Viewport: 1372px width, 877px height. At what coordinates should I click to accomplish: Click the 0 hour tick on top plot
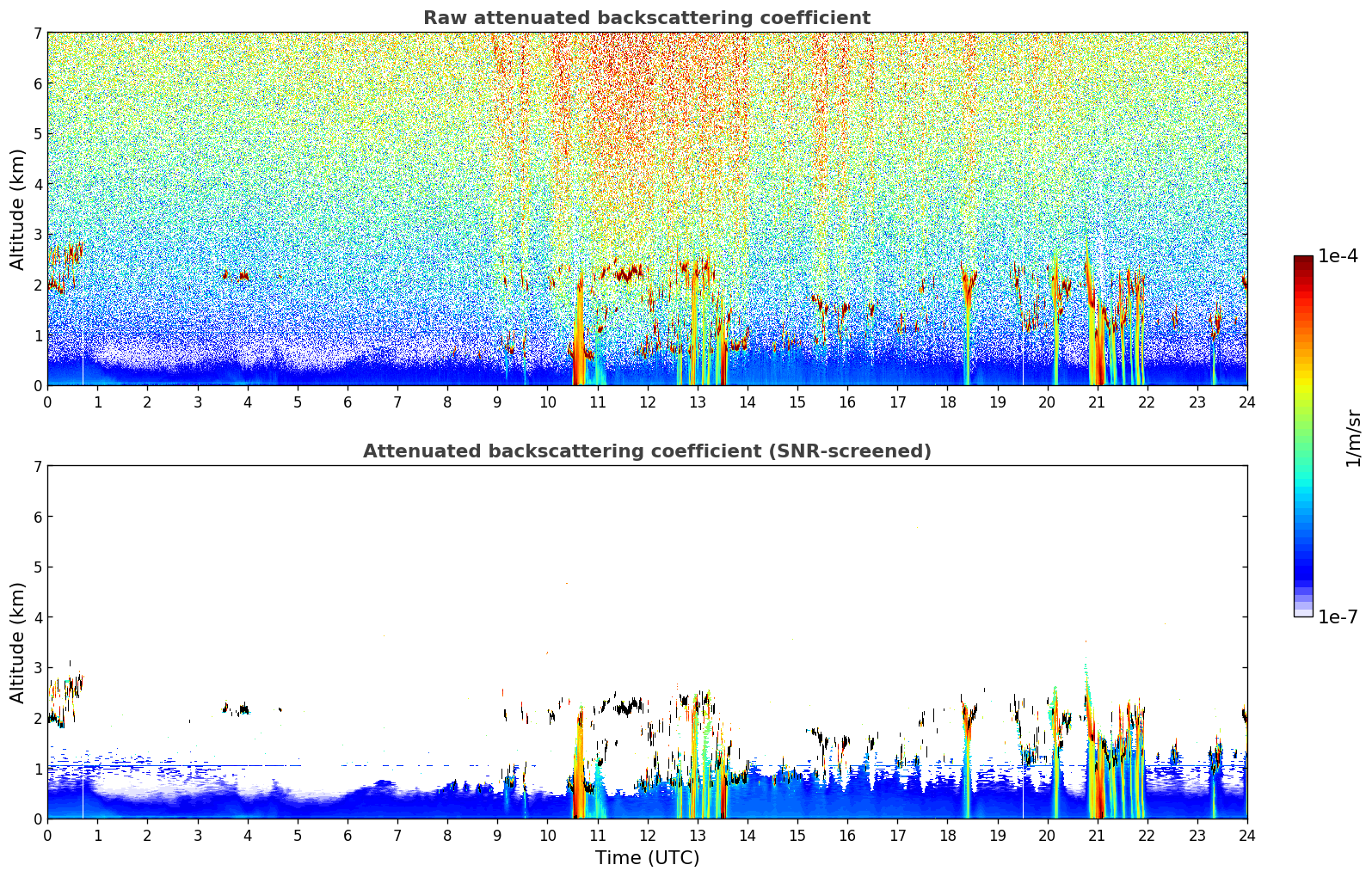coord(47,402)
